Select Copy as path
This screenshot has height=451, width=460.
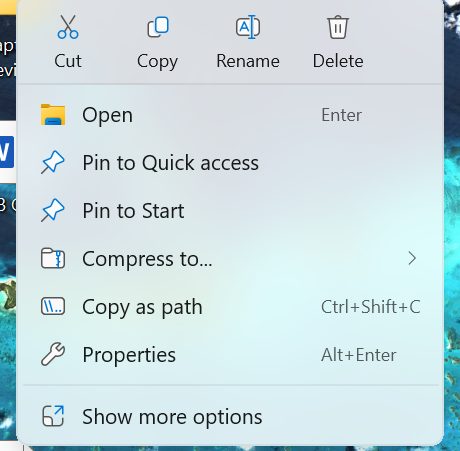coord(230,307)
